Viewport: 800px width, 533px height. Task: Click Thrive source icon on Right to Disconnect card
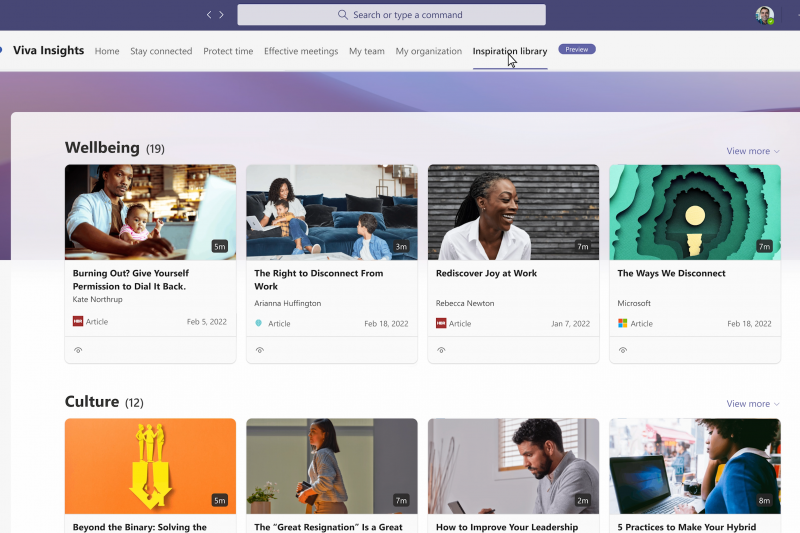tap(259, 323)
